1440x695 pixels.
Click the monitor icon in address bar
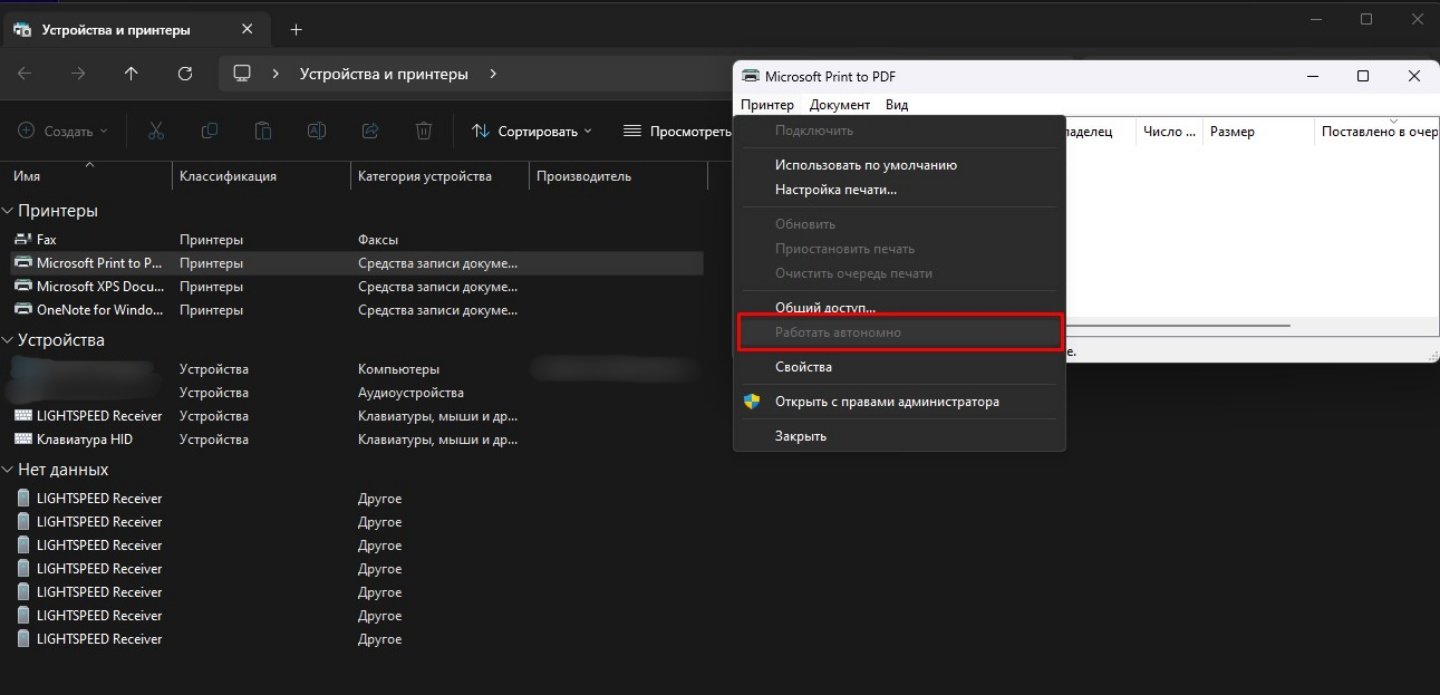point(241,74)
